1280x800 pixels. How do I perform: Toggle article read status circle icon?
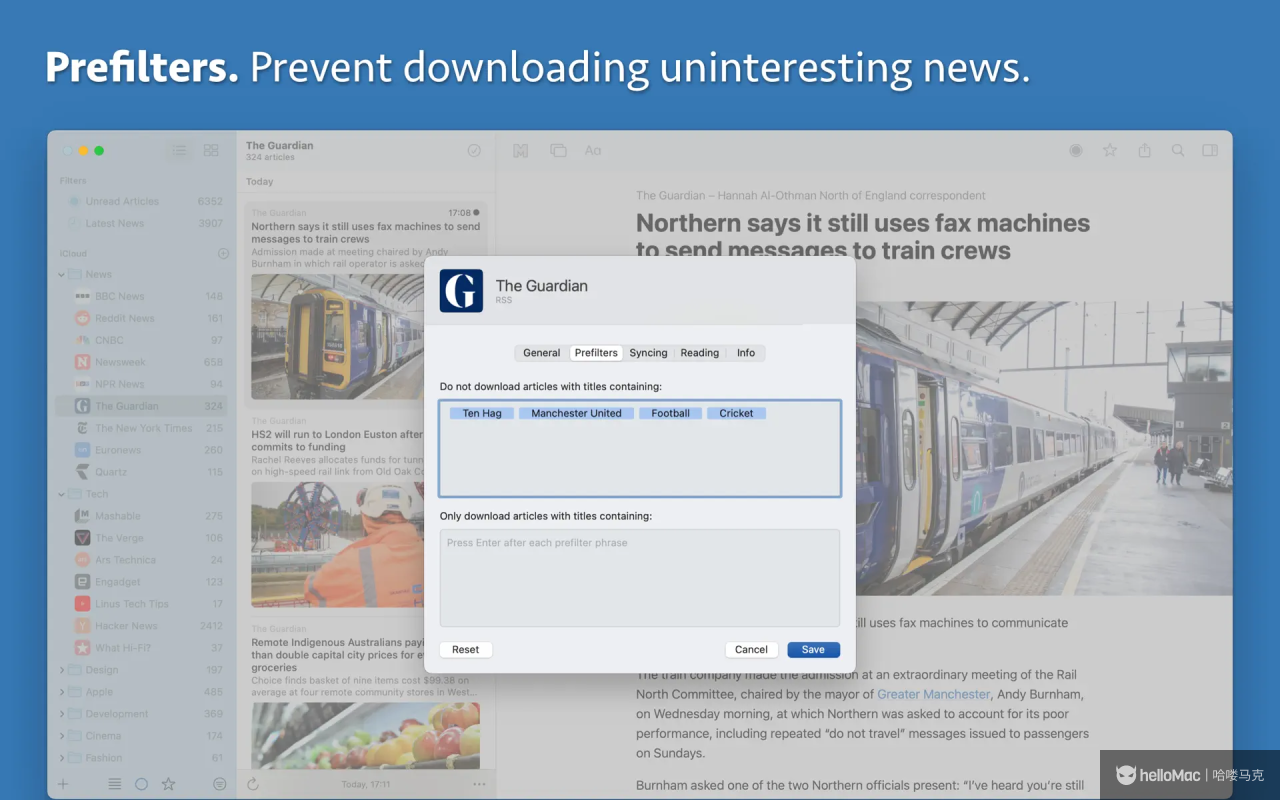(x=1076, y=150)
